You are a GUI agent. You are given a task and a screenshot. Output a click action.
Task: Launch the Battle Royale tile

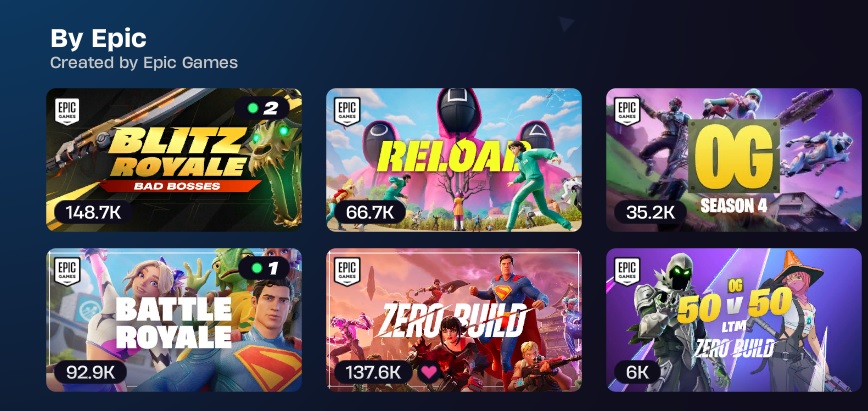point(174,320)
